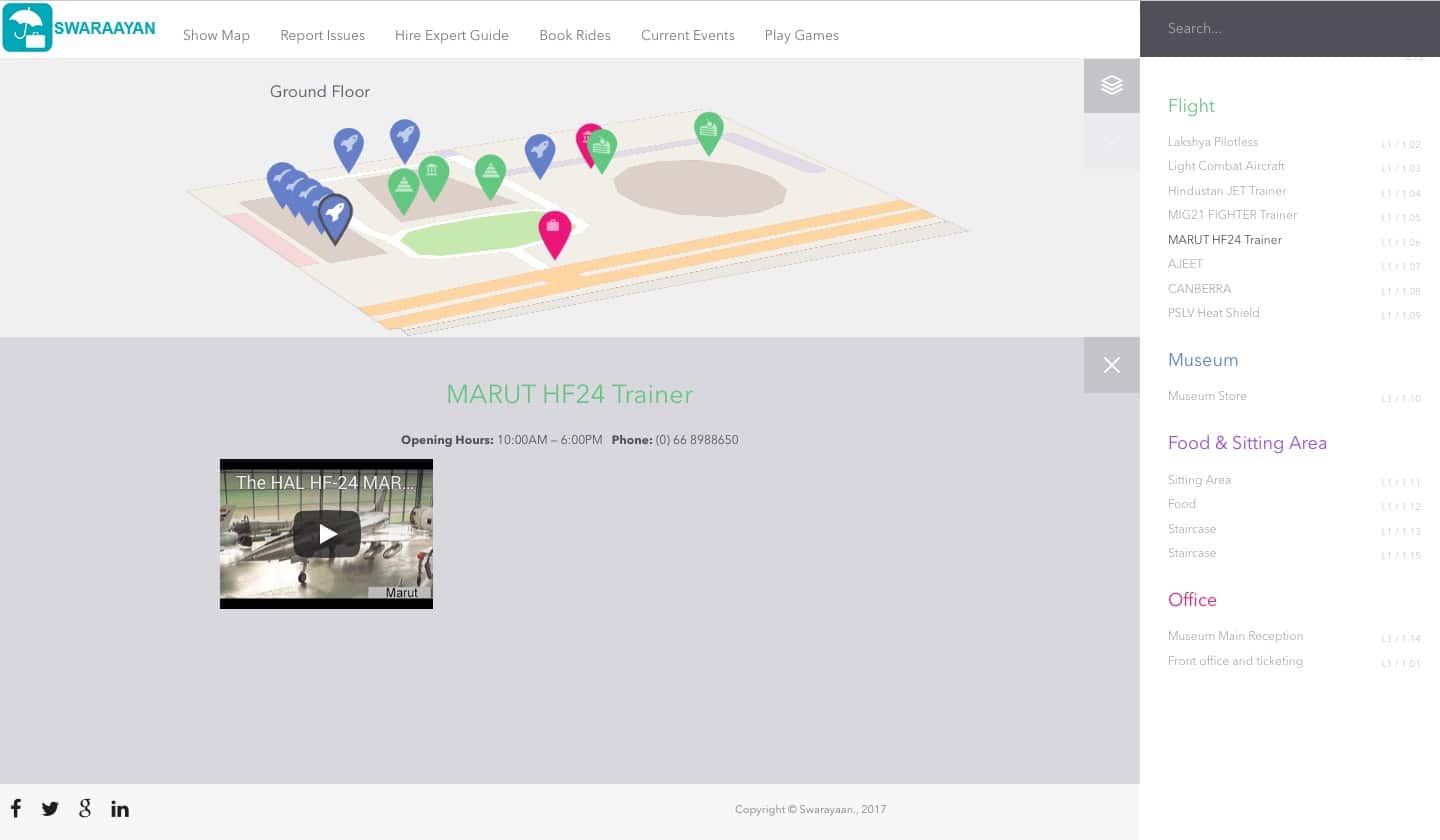
Task: Select the green museum building pin
Action: click(x=433, y=178)
